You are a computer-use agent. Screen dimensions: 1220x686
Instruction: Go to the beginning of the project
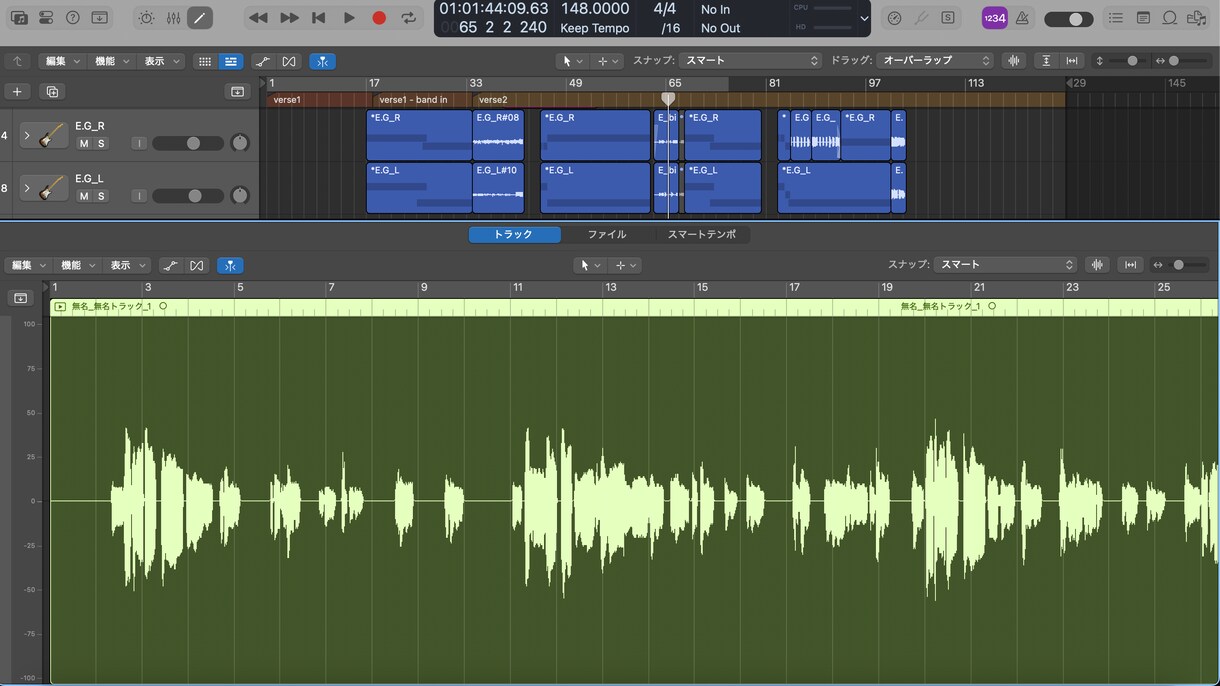[x=319, y=18]
